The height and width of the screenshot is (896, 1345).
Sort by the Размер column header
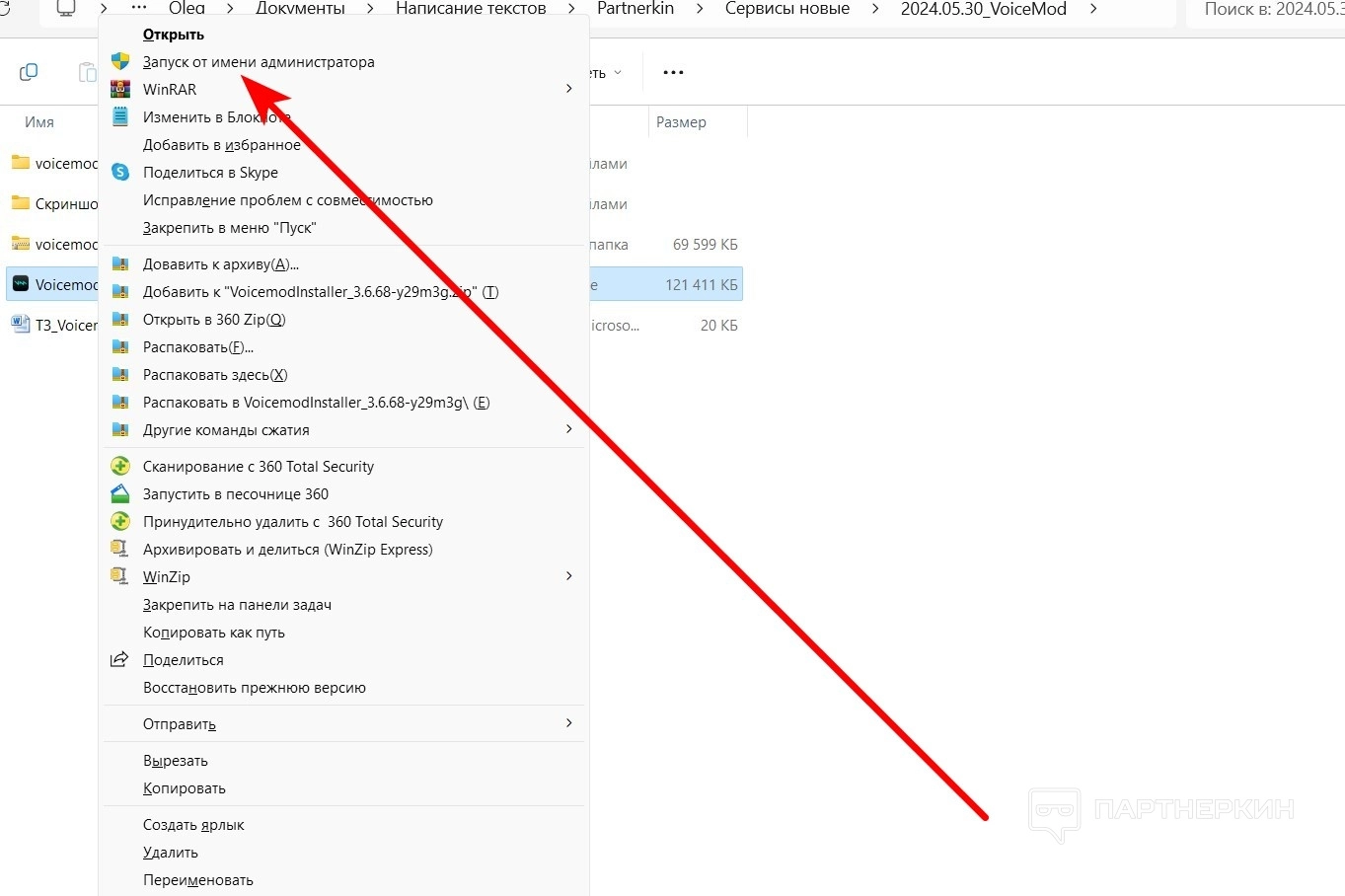pyautogui.click(x=681, y=121)
